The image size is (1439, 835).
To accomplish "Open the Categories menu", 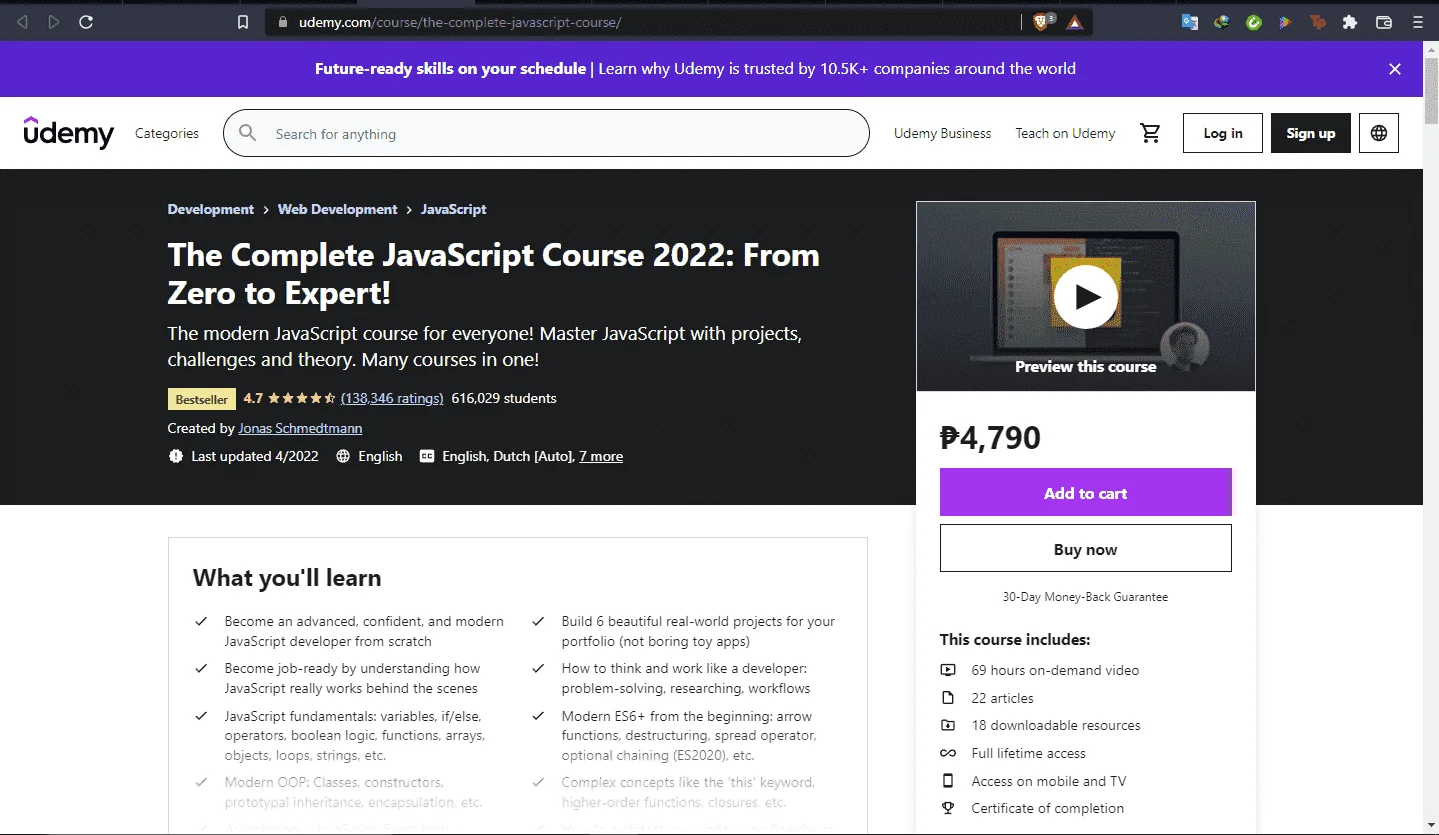I will click(x=167, y=133).
